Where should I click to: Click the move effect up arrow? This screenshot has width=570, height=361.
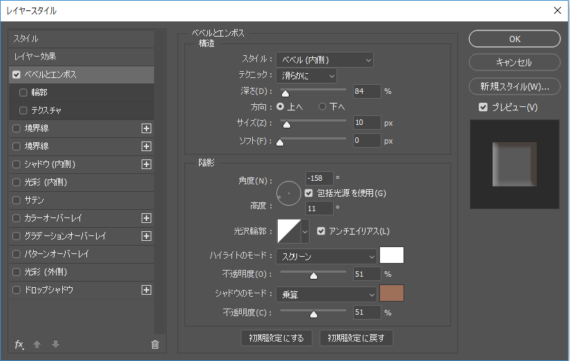click(37, 344)
